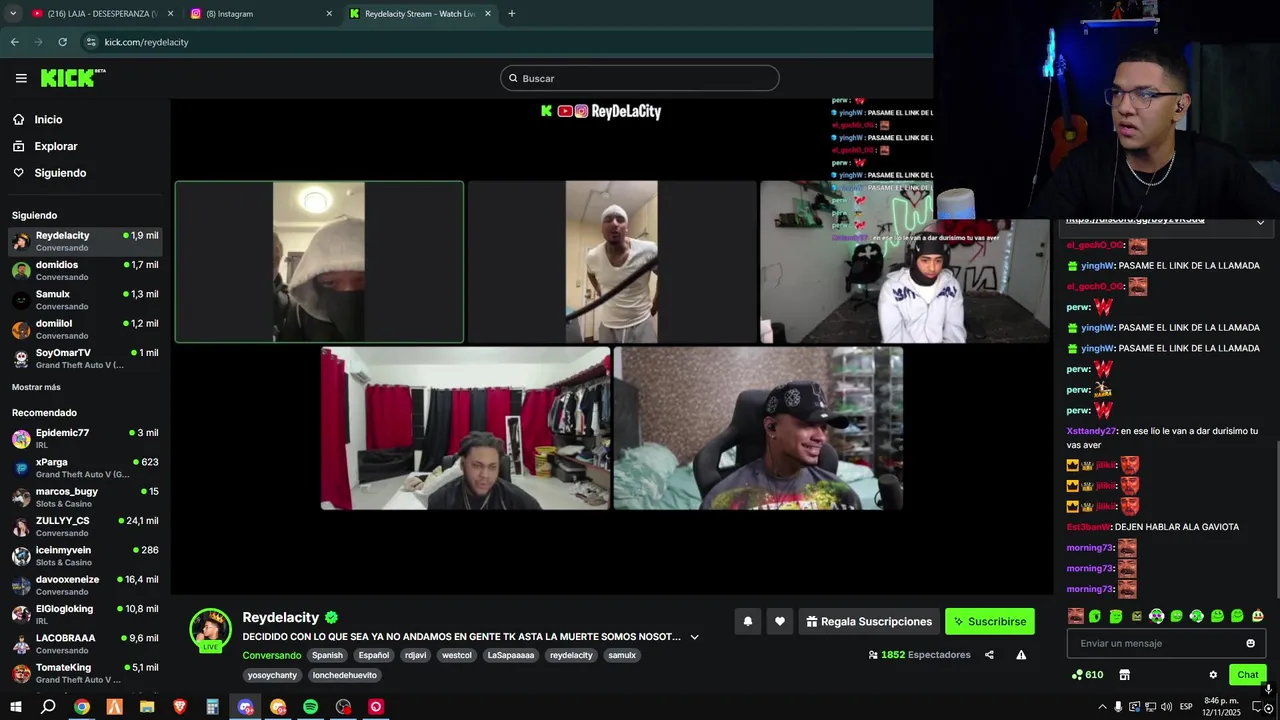Select the lonchedehuevito tag

coord(345,675)
